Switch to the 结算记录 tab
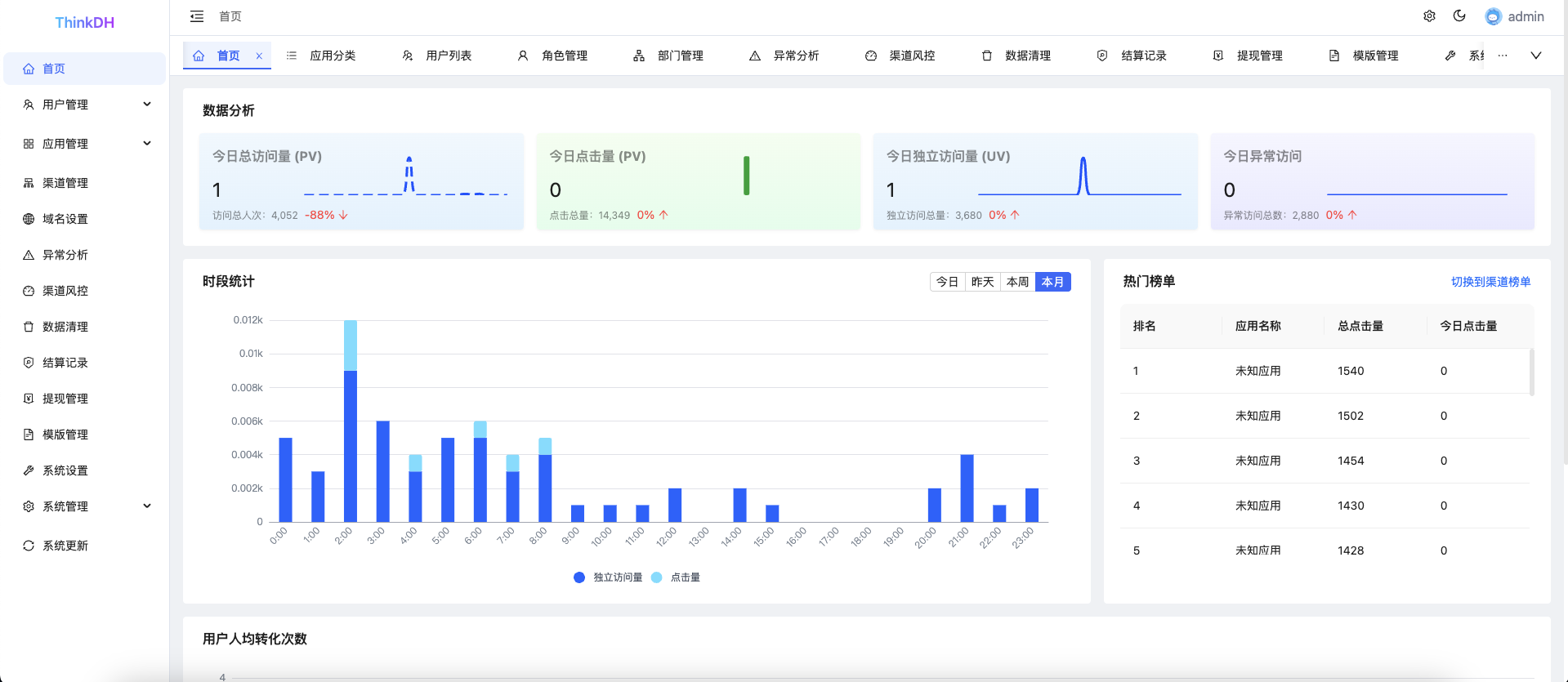The image size is (1568, 682). click(x=1143, y=56)
